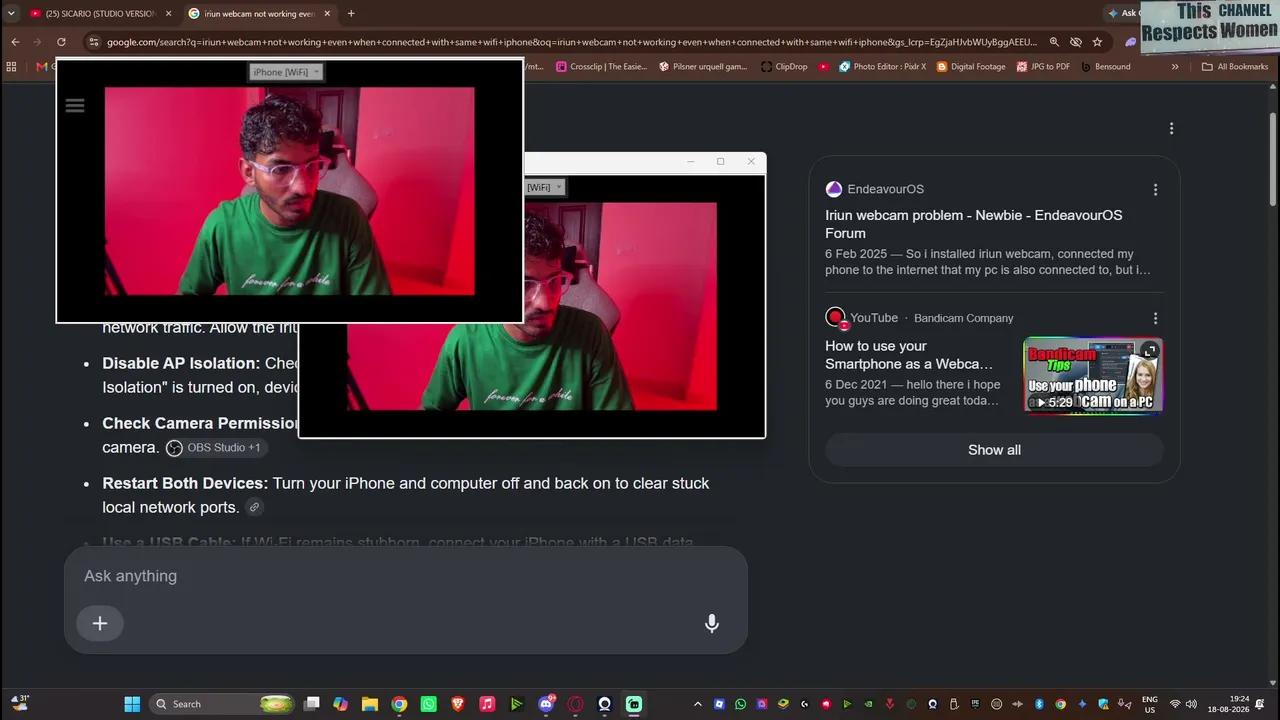Open the apps grid in bookmarks bar

click(x=12, y=67)
